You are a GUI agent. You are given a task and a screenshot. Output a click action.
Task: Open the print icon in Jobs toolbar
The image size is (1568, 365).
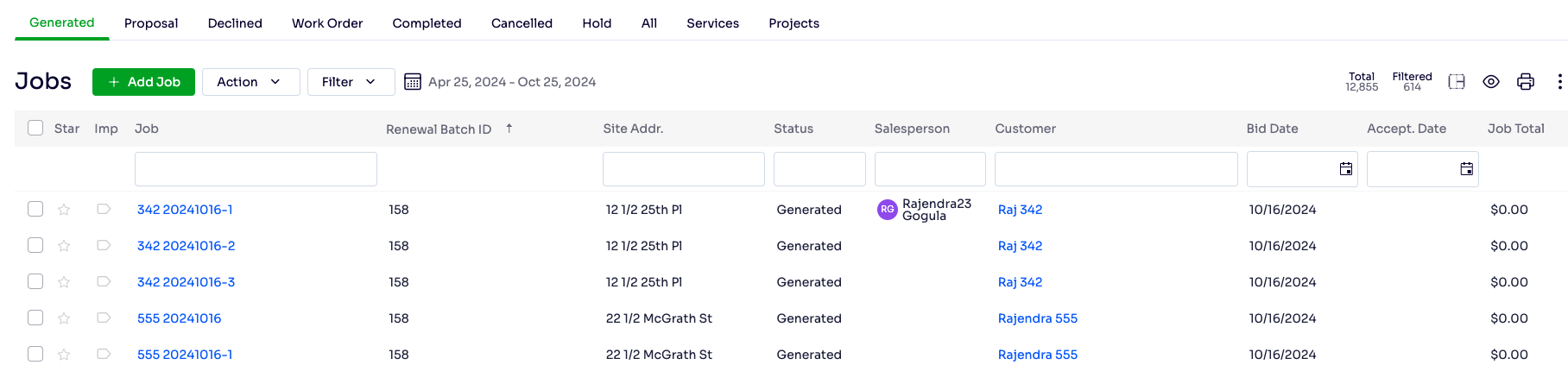[x=1526, y=82]
